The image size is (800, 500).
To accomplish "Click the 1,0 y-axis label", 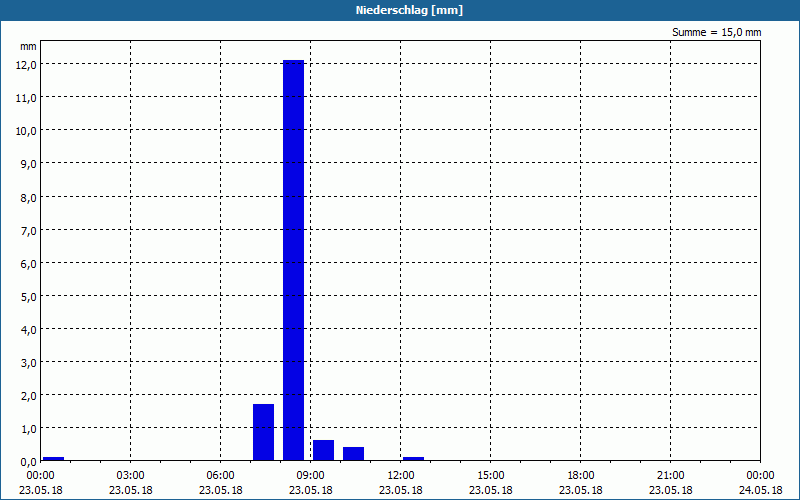I will pos(28,429).
